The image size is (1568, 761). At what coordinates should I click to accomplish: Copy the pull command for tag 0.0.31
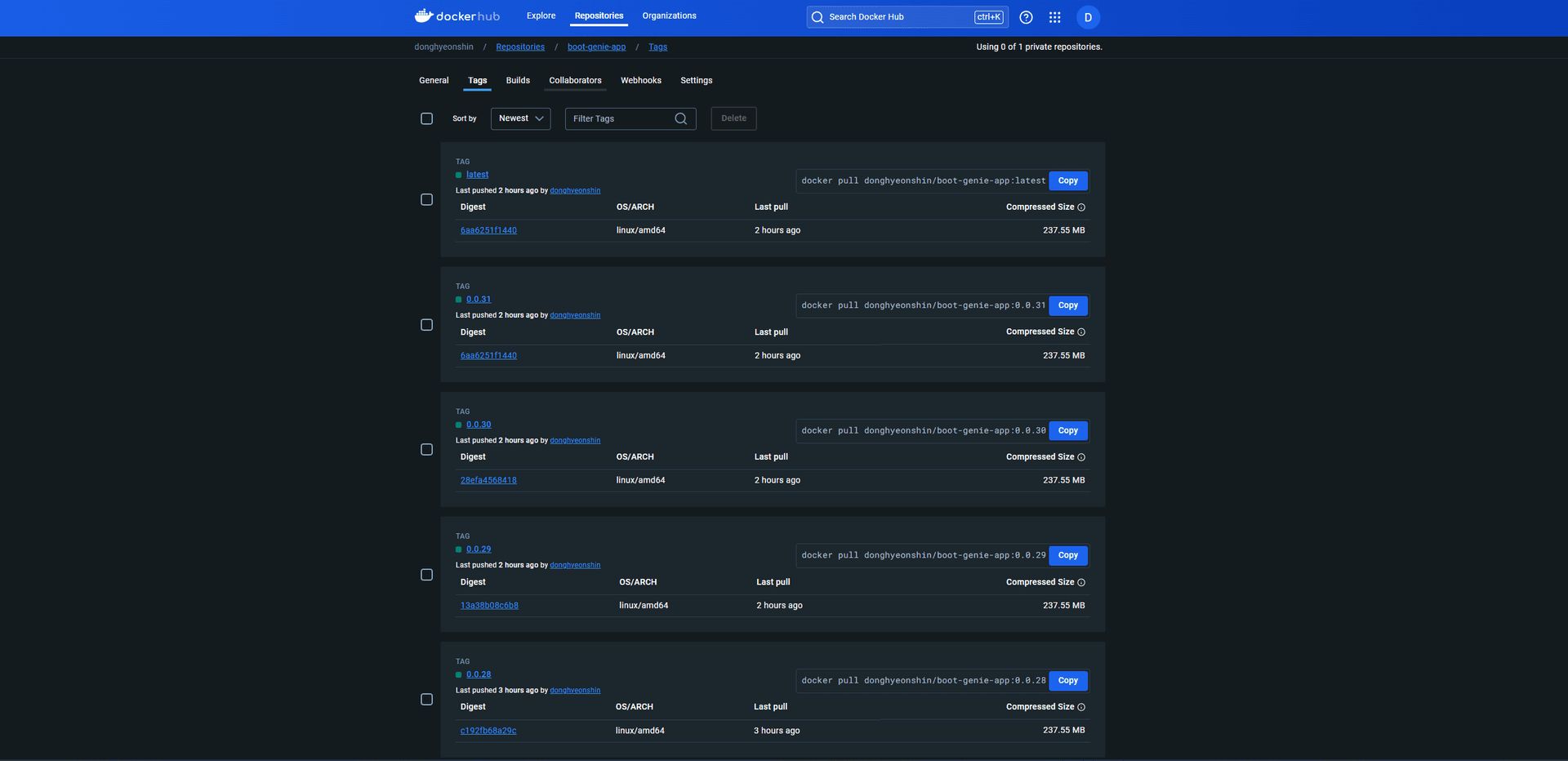pyautogui.click(x=1068, y=305)
